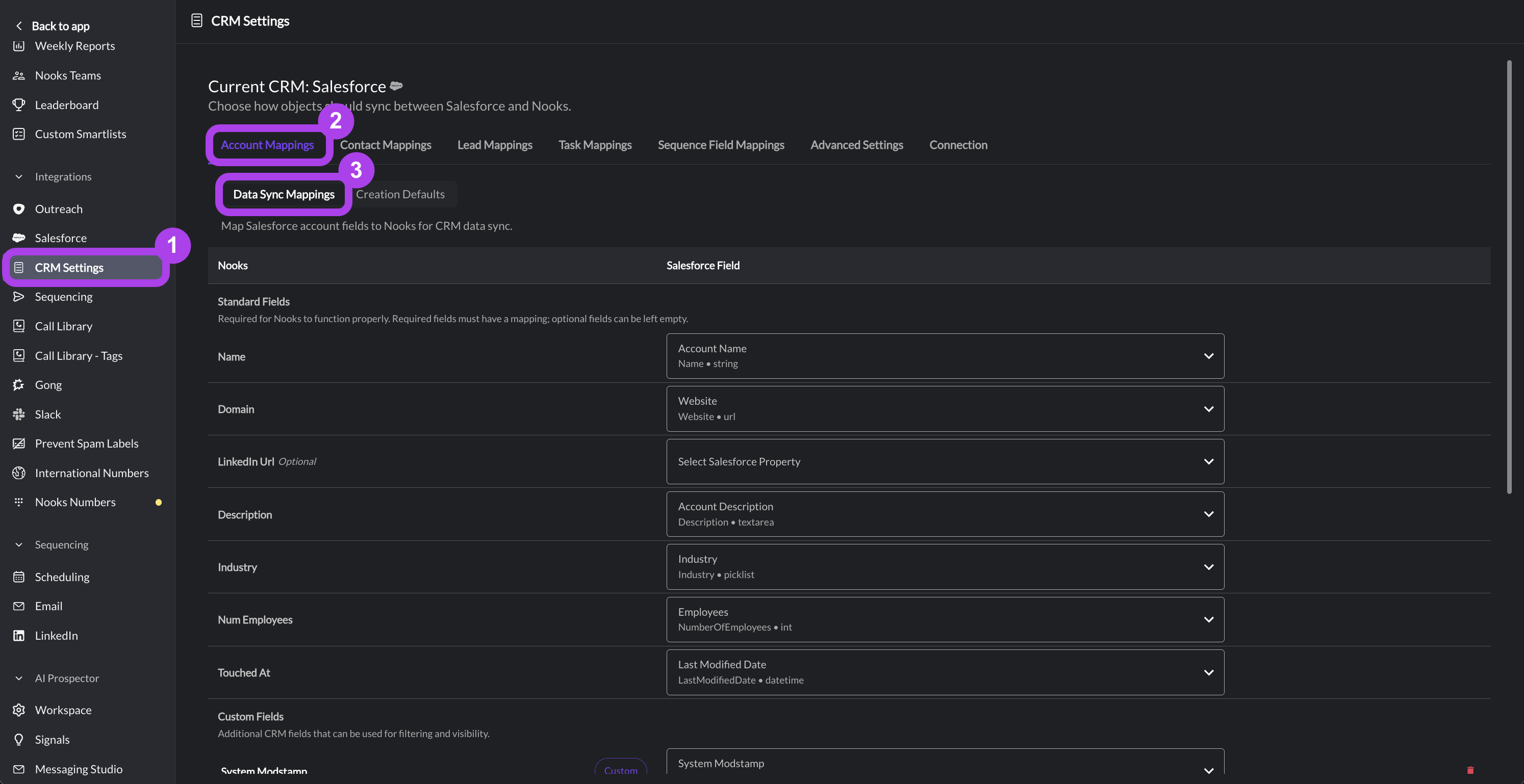Switch to the Lead Mappings tab
Viewport: 1524px width, 784px height.
point(495,145)
